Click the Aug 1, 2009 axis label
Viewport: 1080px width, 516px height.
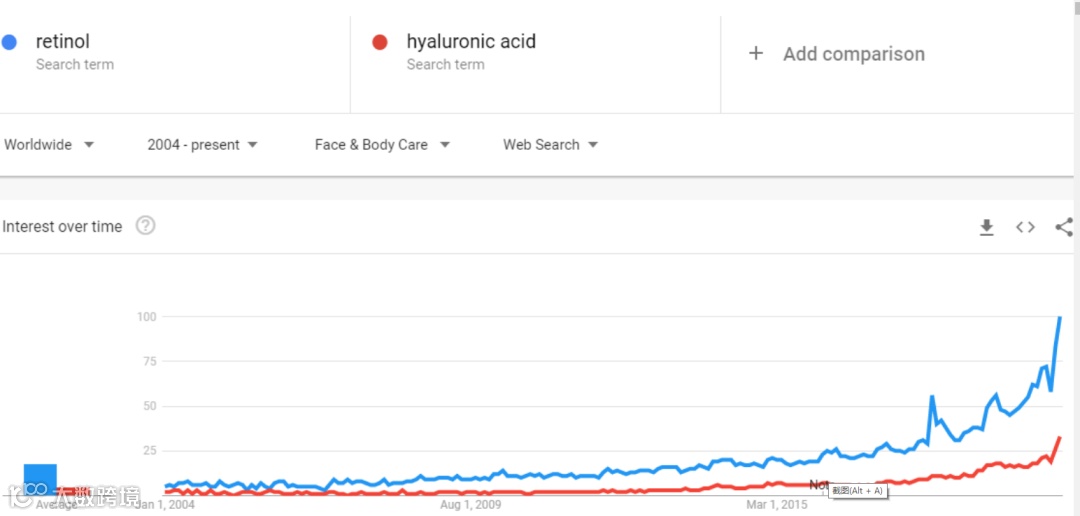471,504
